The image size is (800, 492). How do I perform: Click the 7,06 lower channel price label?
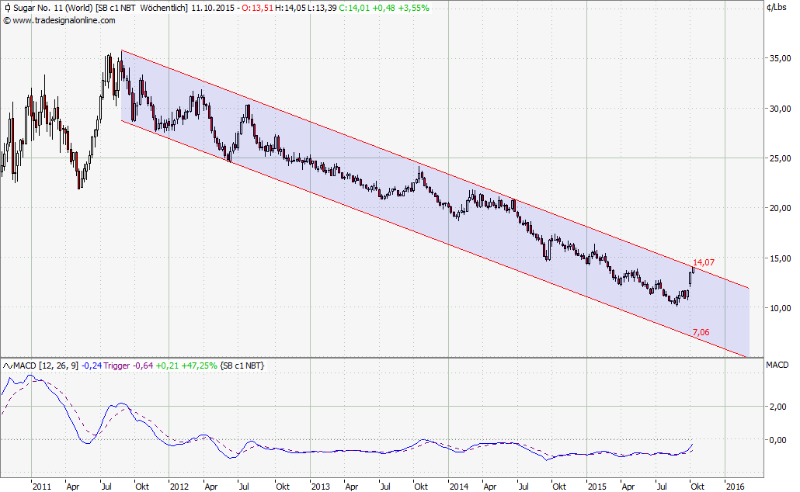point(700,332)
